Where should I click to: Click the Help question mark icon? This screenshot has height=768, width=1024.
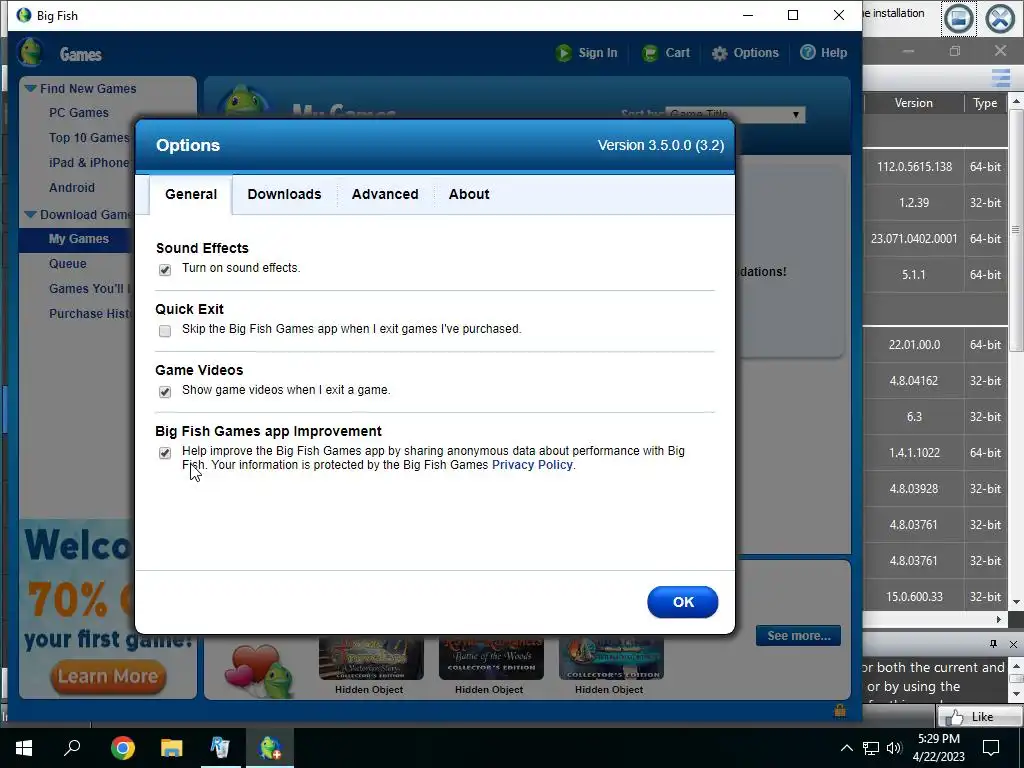[x=808, y=52]
